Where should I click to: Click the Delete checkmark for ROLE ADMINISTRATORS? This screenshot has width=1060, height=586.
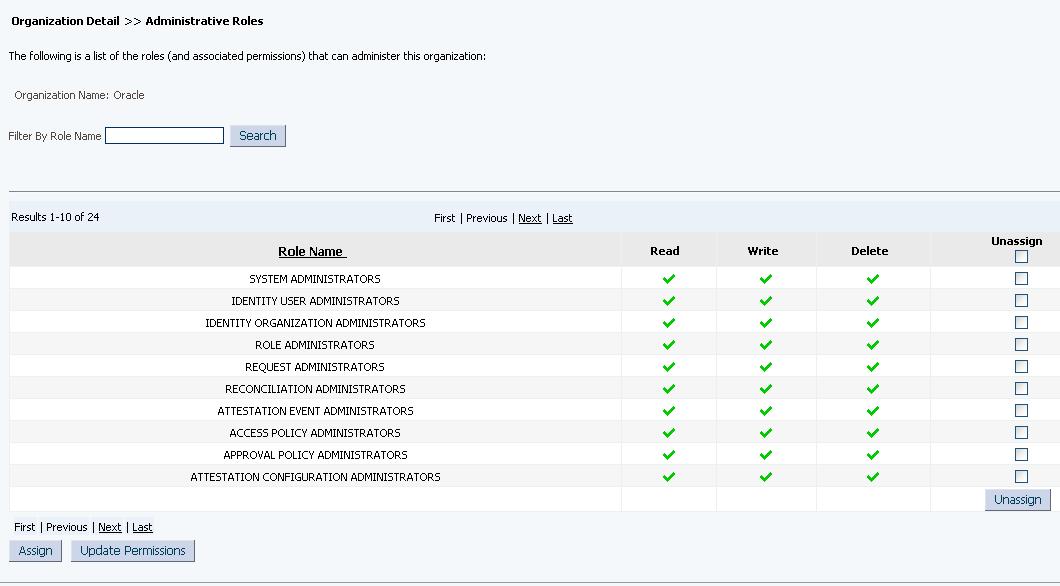[873, 345]
